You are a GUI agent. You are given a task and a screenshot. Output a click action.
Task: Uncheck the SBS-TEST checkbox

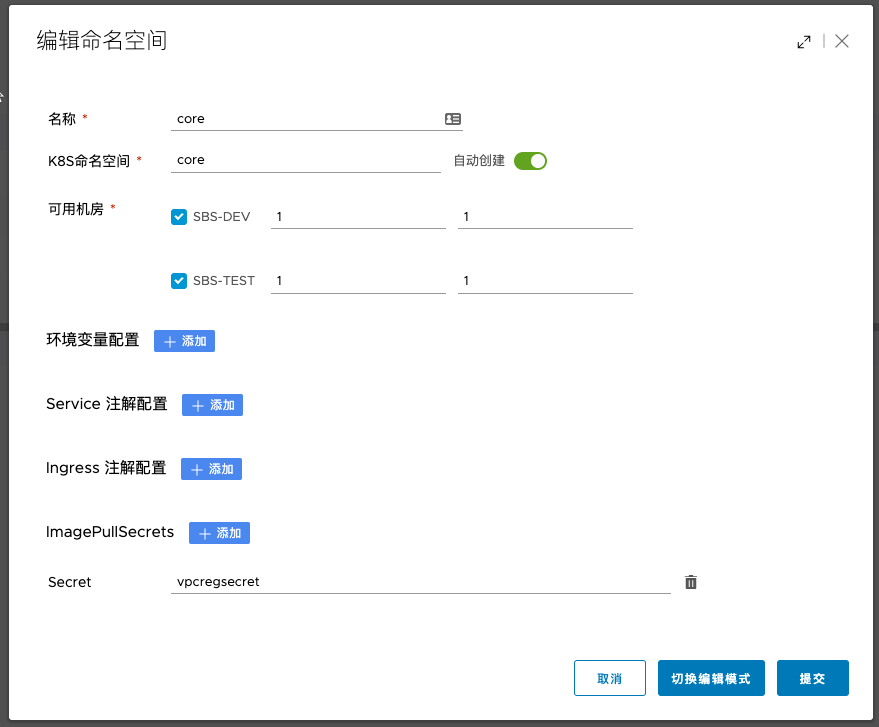(x=179, y=281)
